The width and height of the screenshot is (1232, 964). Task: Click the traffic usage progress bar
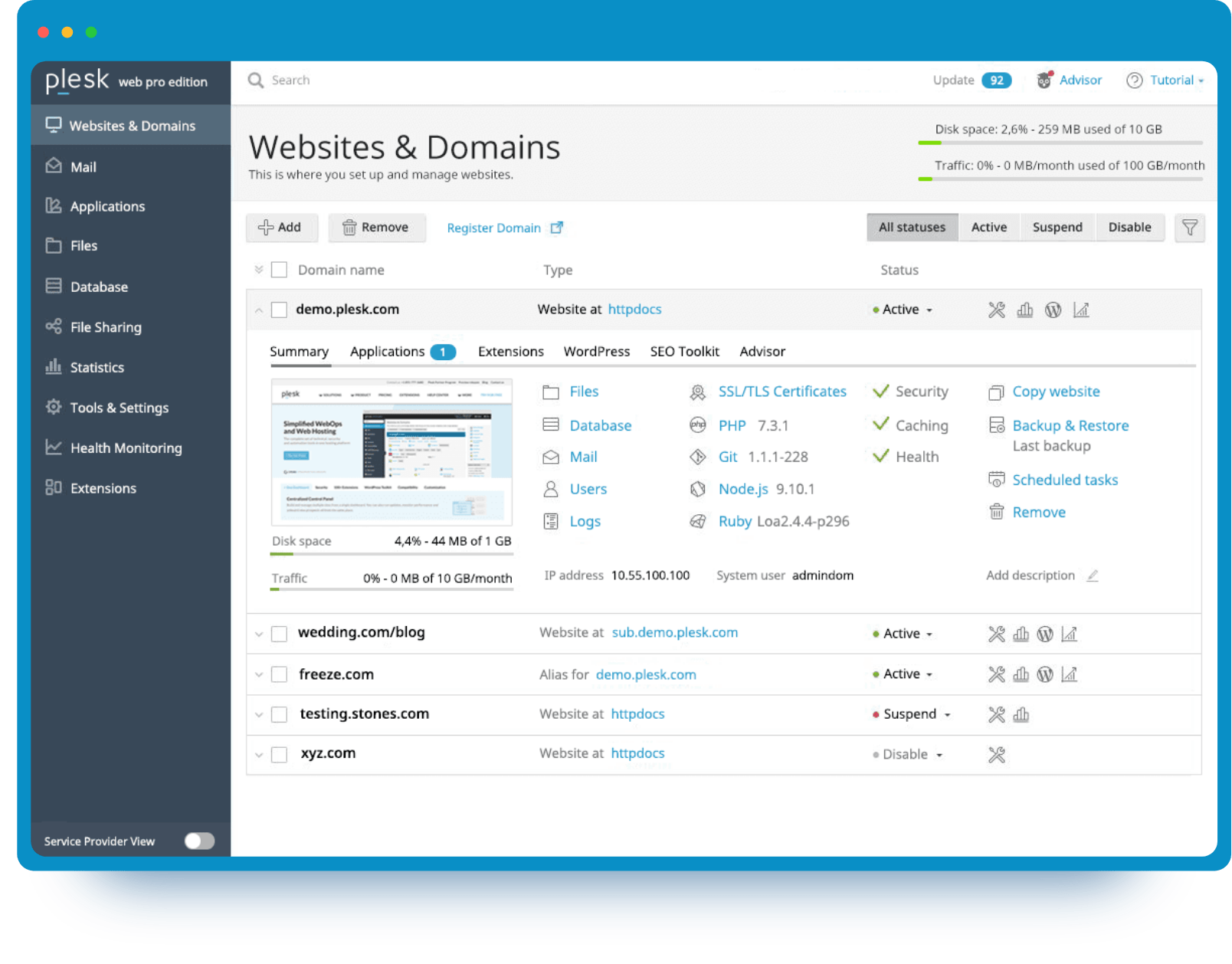click(x=1061, y=178)
